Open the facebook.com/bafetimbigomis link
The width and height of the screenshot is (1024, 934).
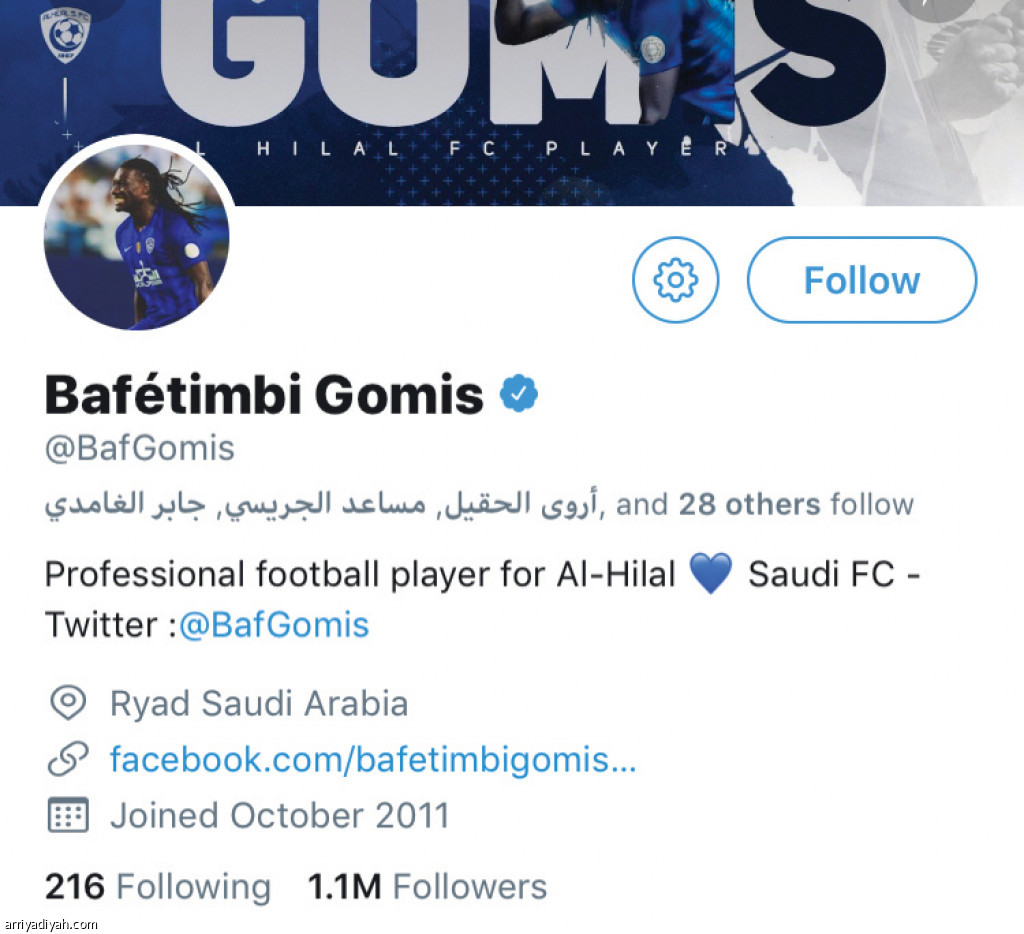tap(373, 760)
